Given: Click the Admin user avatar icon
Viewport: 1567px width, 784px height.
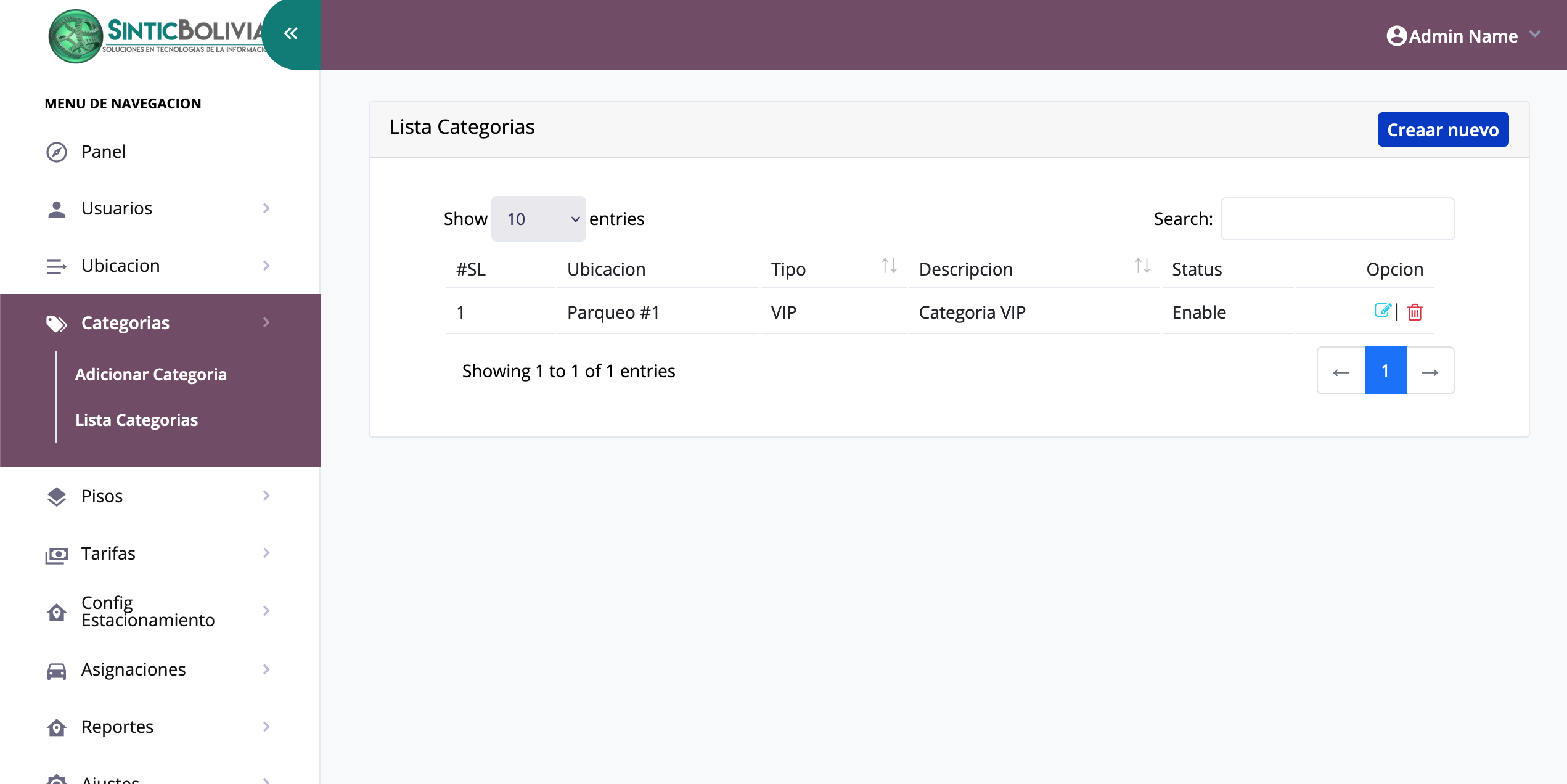Looking at the screenshot, I should pyautogui.click(x=1396, y=36).
